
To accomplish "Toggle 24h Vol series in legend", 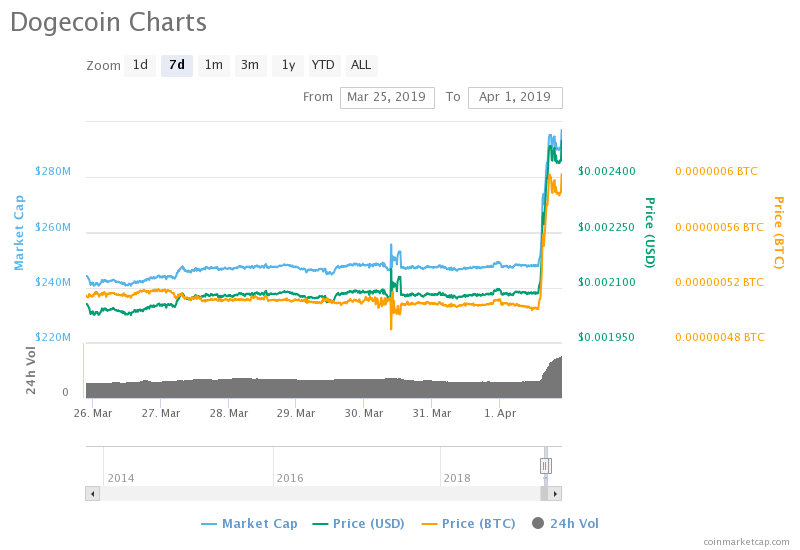I will [565, 523].
